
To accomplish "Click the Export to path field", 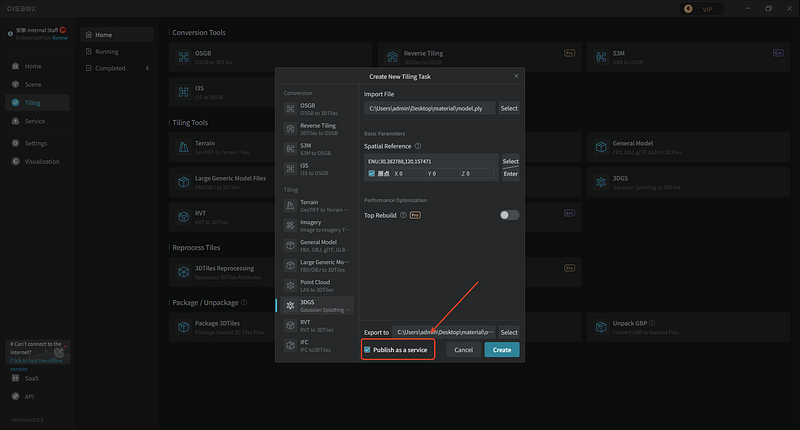I will click(443, 332).
